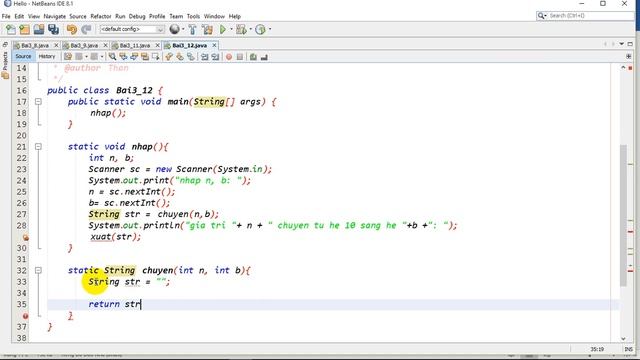
Task: Open the Edit menu
Action: [19, 16]
